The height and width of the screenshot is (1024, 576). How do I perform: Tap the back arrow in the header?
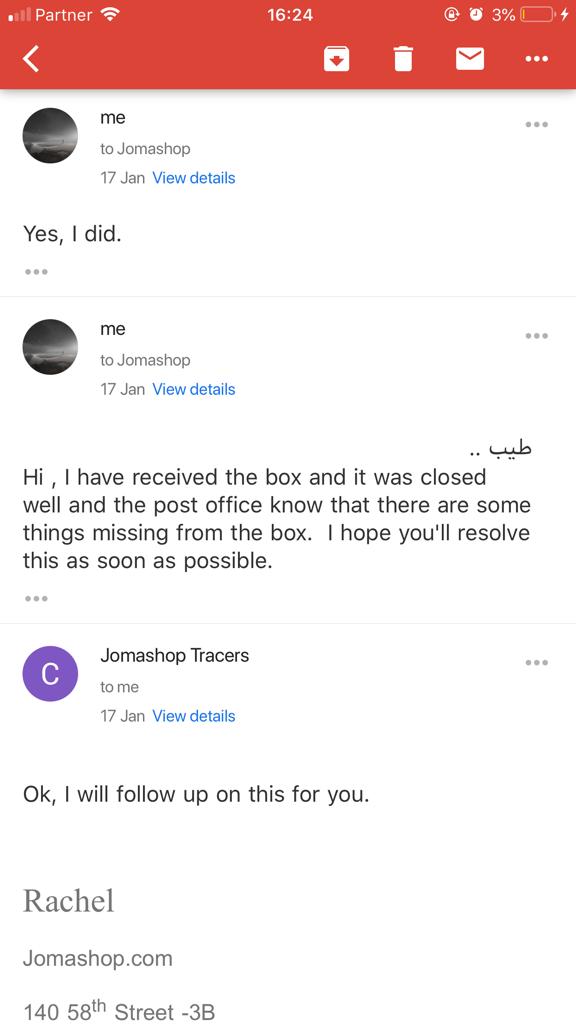[x=31, y=59]
